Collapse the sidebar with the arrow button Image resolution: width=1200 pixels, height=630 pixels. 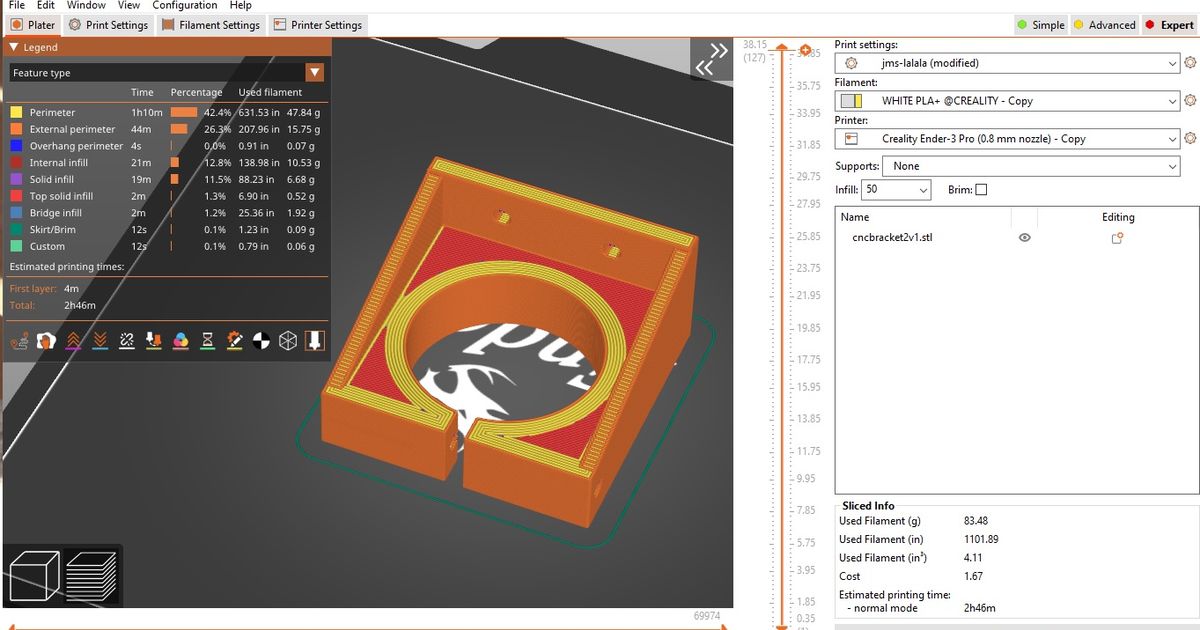click(712, 57)
